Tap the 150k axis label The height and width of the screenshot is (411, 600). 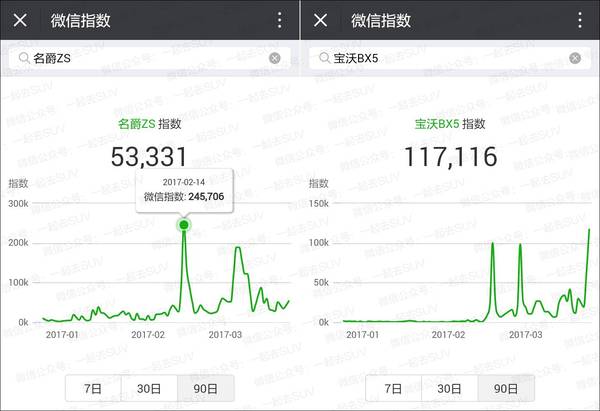319,204
